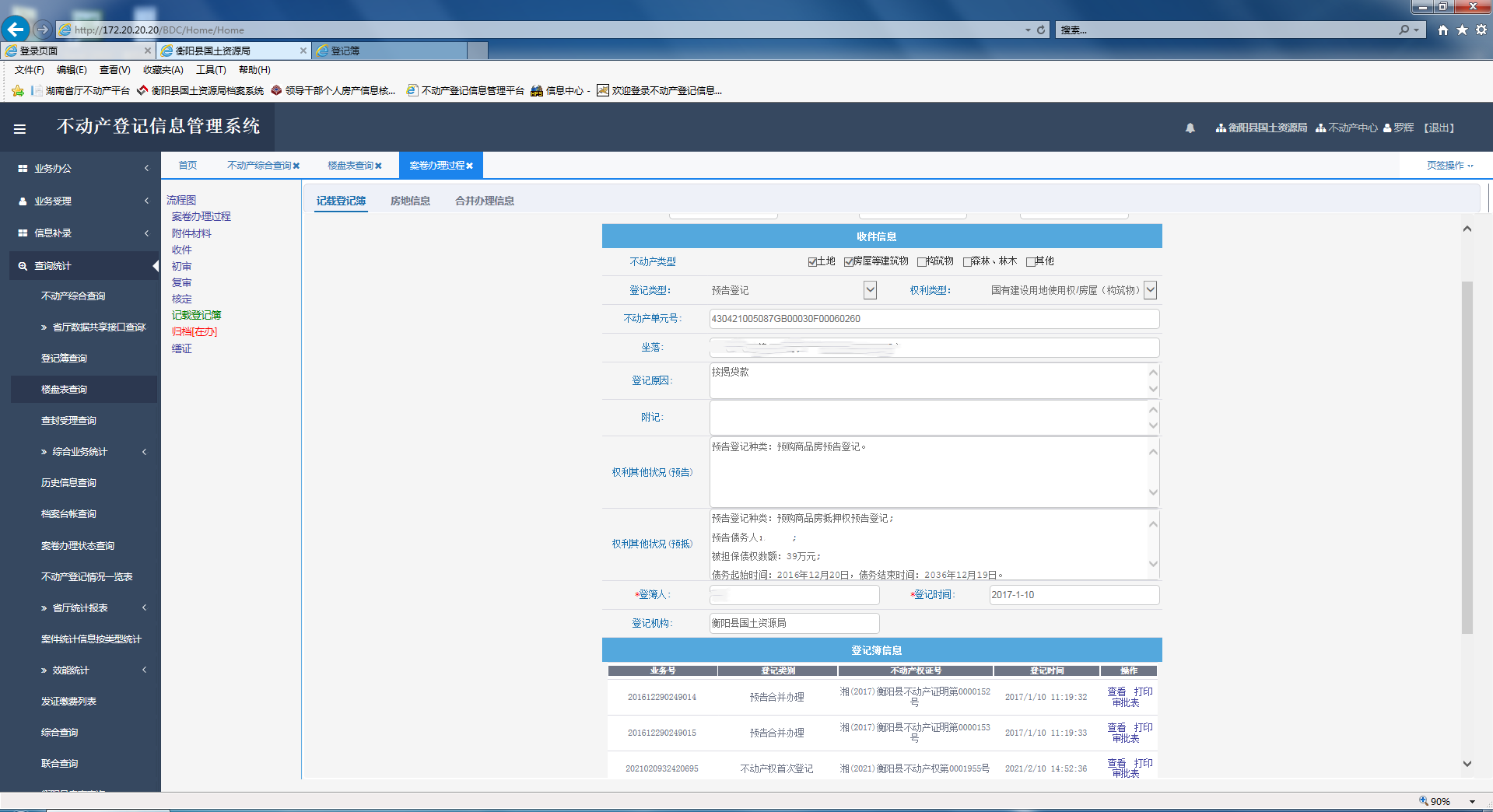This screenshot has height=812, width=1493.
Task: Click 衡阳县国土资源局 organization icon in header
Action: 1221,128
